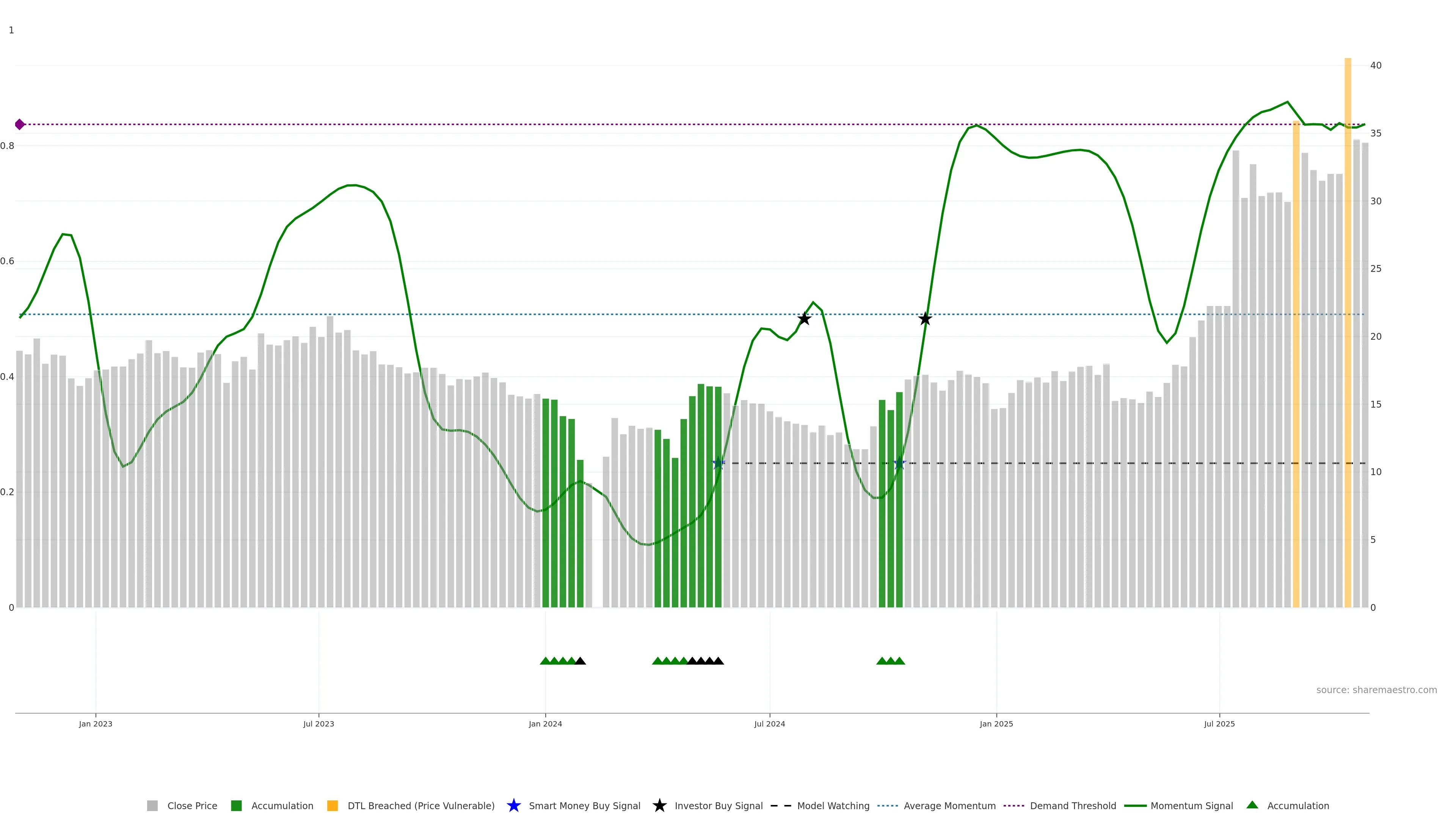The width and height of the screenshot is (1456, 819).
Task: Click the green Accumulation color swatch
Action: [236, 805]
